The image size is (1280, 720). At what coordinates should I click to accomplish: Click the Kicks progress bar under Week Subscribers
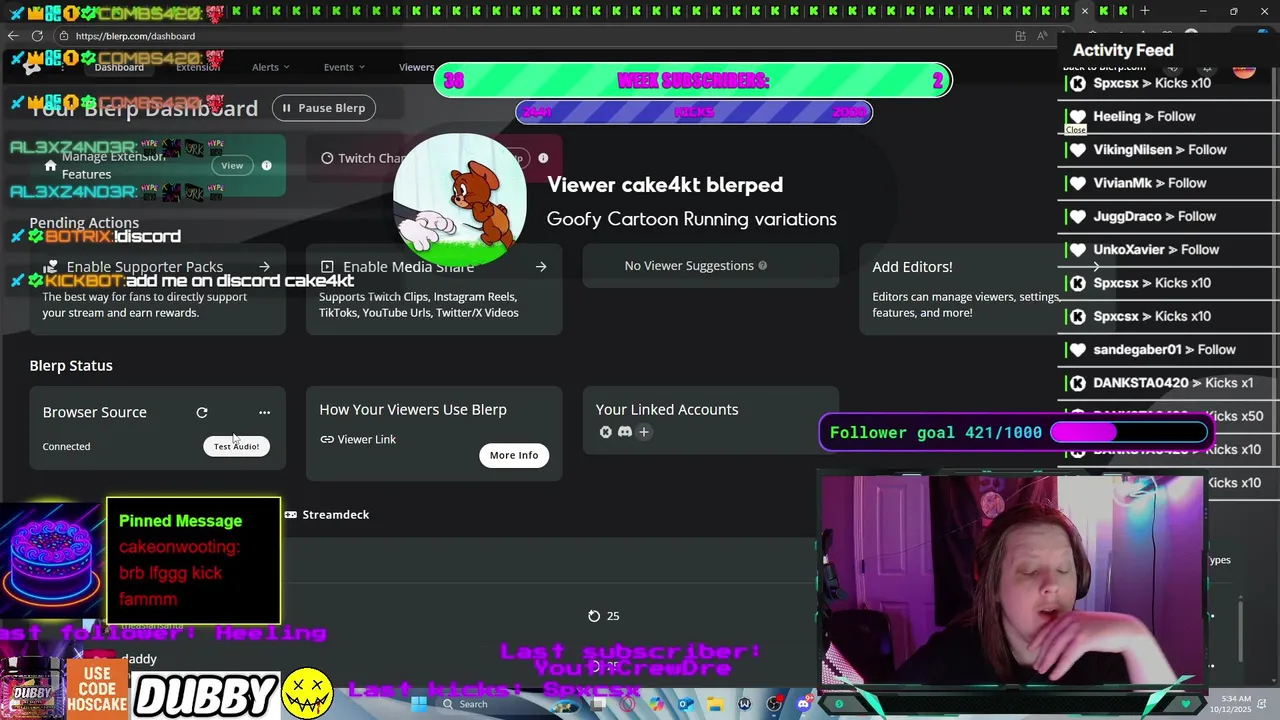click(694, 112)
